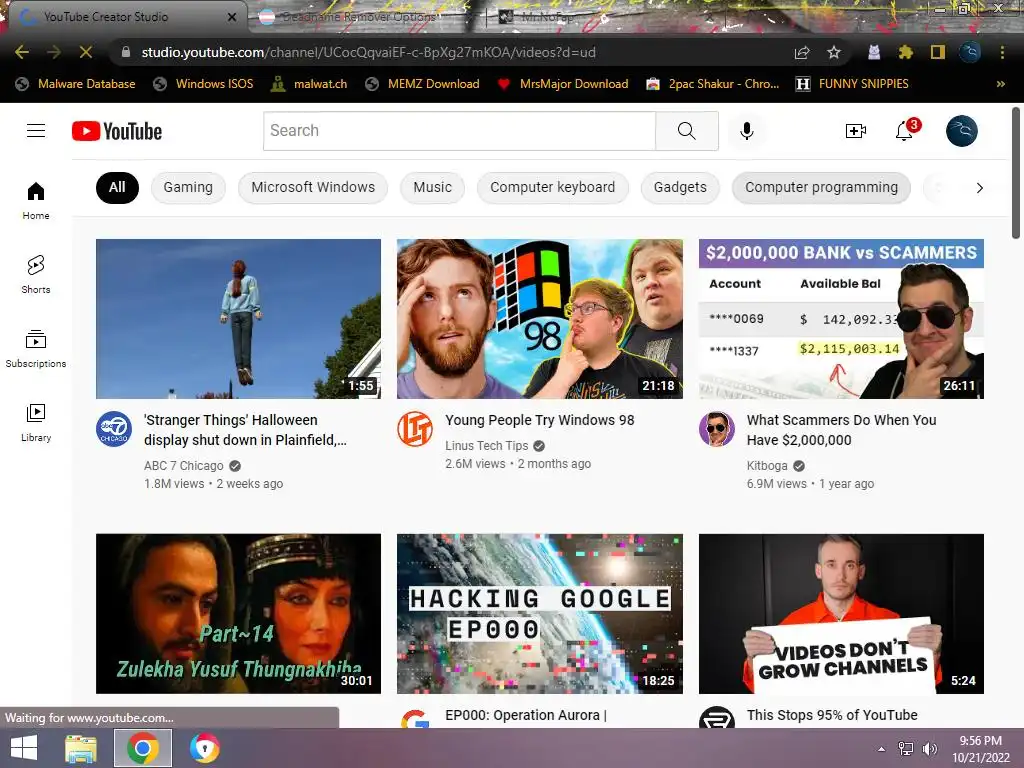Open the YouTube account avatar menu

[962, 131]
